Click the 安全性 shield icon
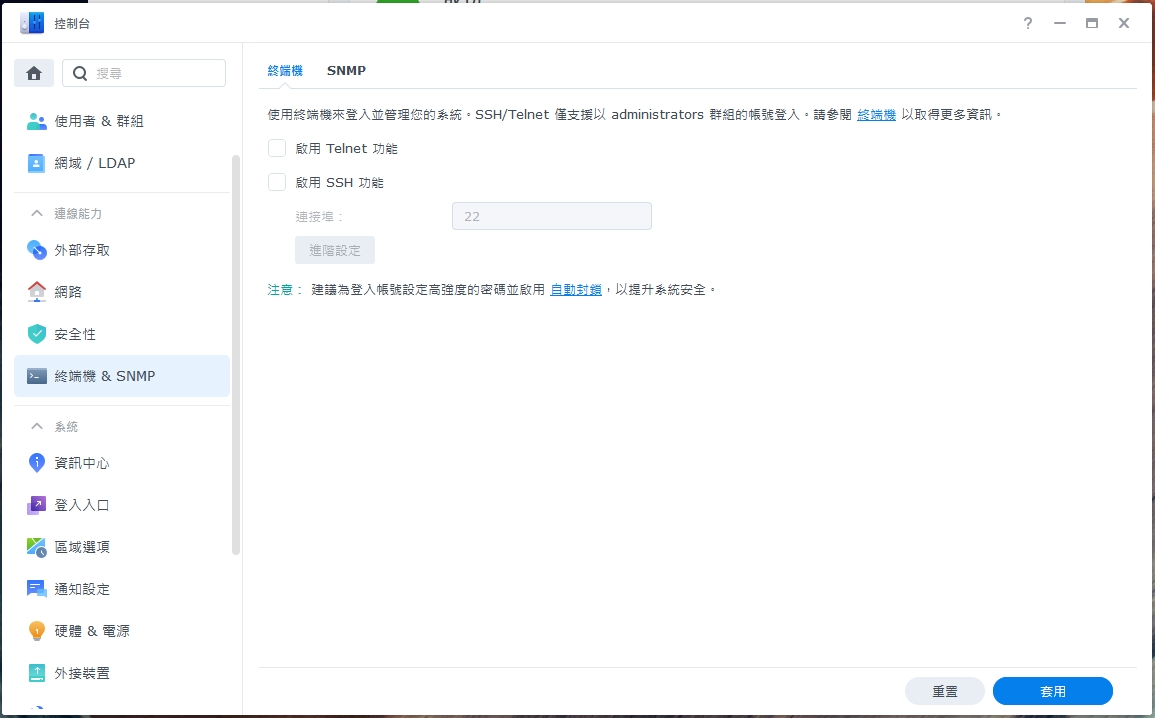This screenshot has width=1155, height=718. (x=36, y=334)
